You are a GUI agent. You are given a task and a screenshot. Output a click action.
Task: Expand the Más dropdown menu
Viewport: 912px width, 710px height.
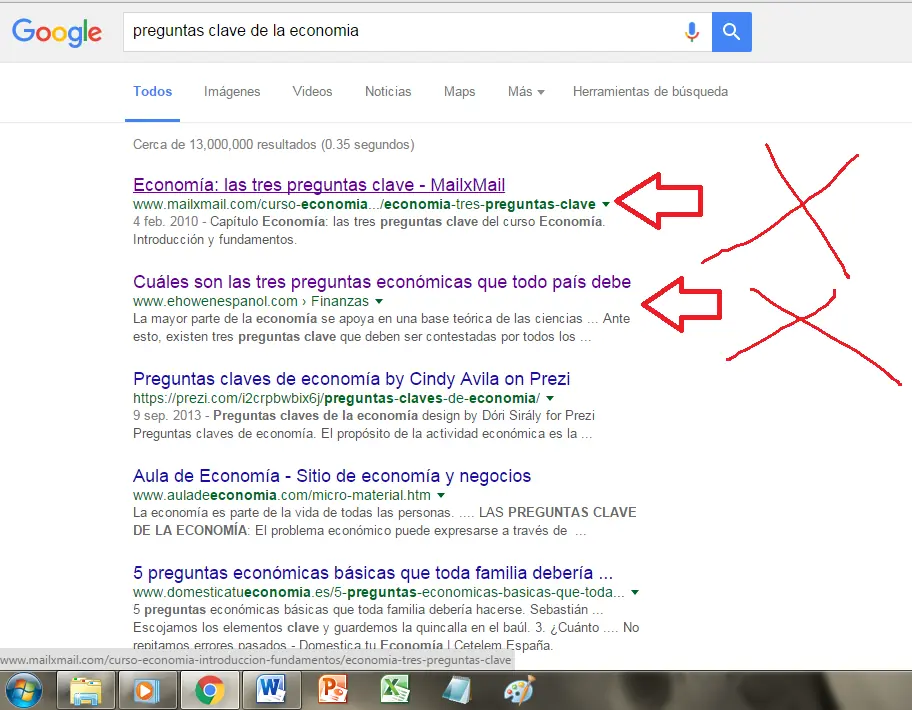(526, 92)
